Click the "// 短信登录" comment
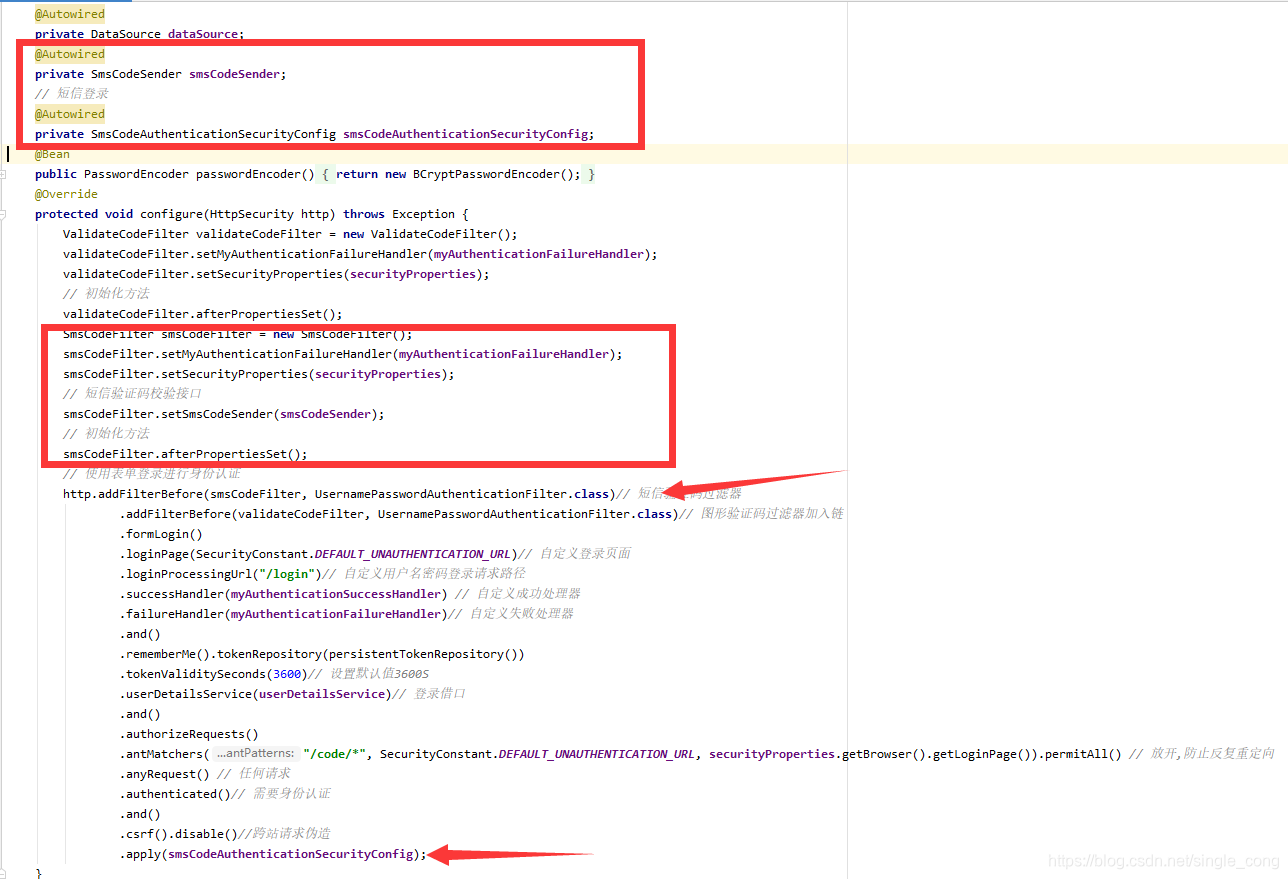 (72, 94)
